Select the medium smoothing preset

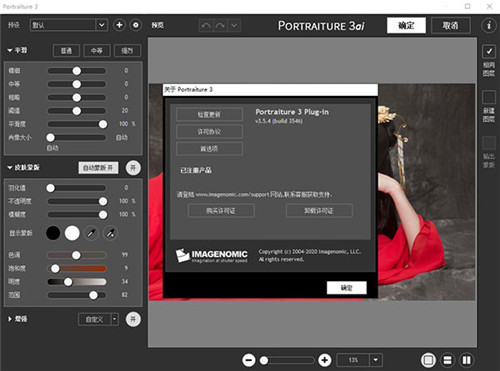coord(97,51)
